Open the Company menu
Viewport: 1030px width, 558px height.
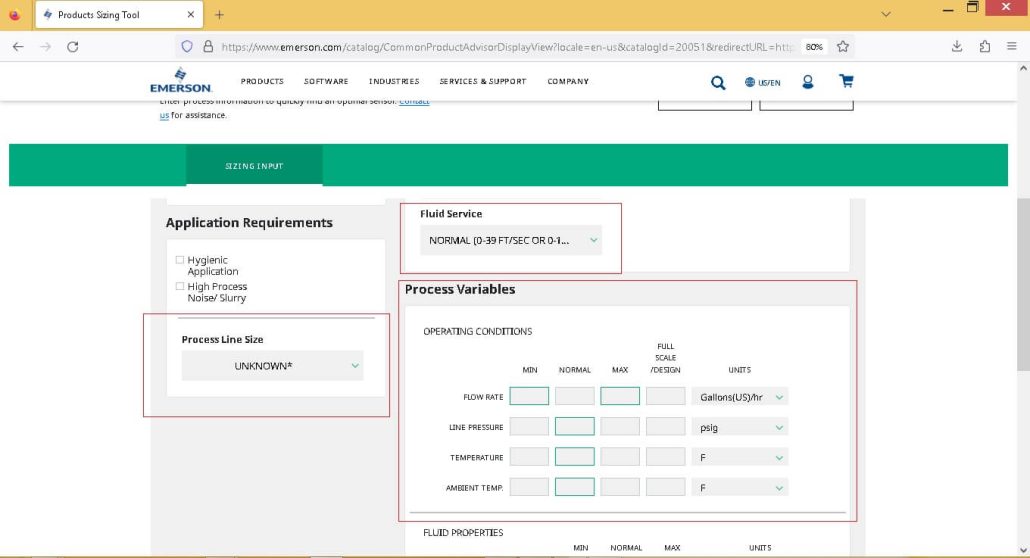(x=568, y=81)
